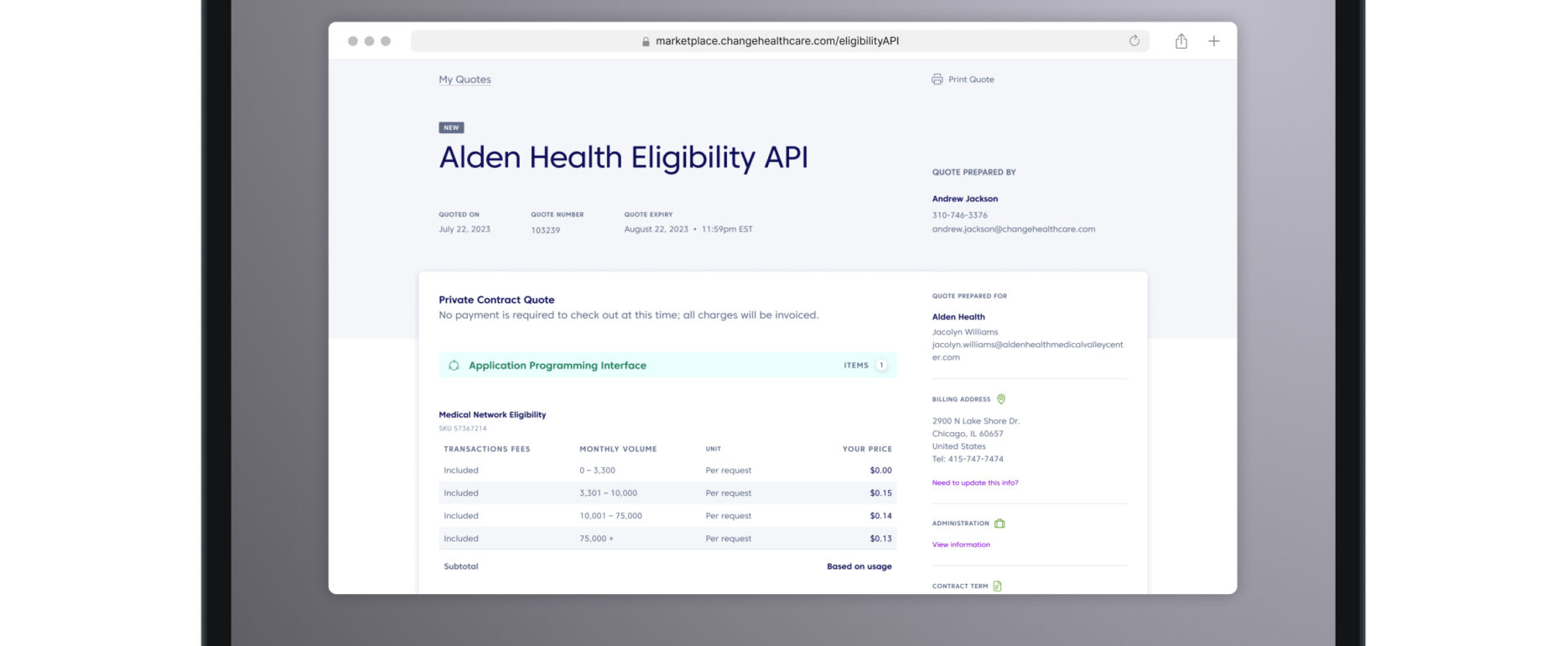Click the NEW badge above title

451,128
